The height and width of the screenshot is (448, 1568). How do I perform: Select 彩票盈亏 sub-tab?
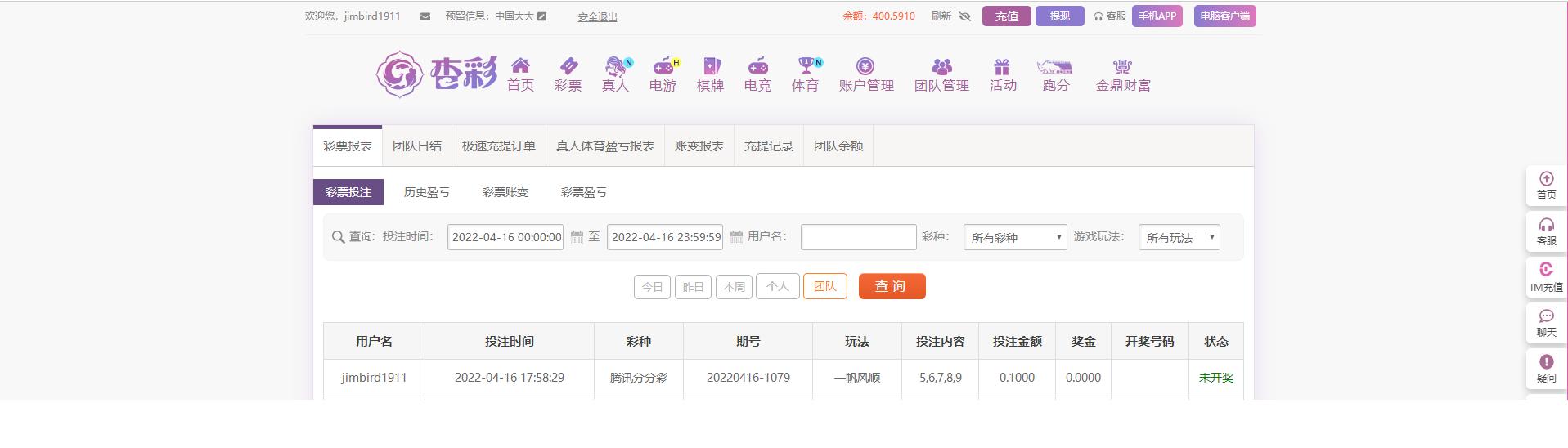584,192
